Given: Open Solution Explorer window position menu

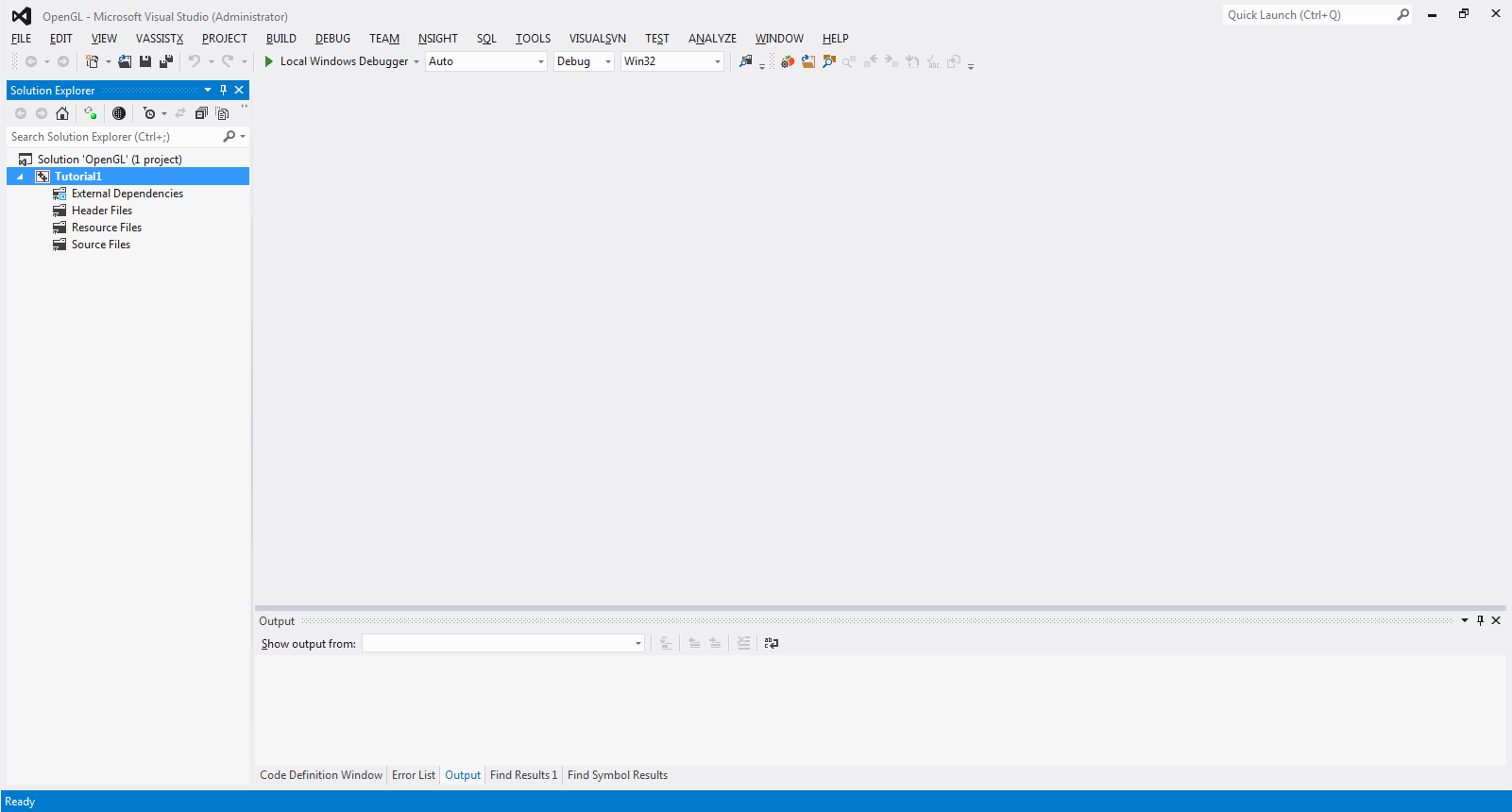Looking at the screenshot, I should click(x=208, y=91).
